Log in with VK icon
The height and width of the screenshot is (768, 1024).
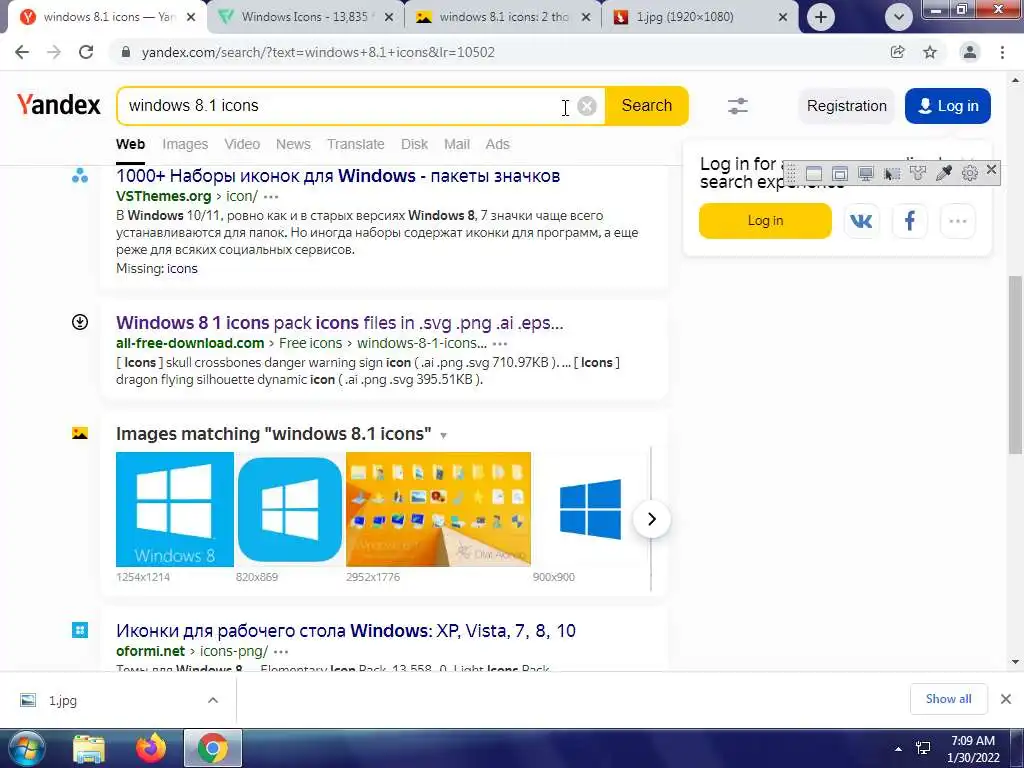861,221
